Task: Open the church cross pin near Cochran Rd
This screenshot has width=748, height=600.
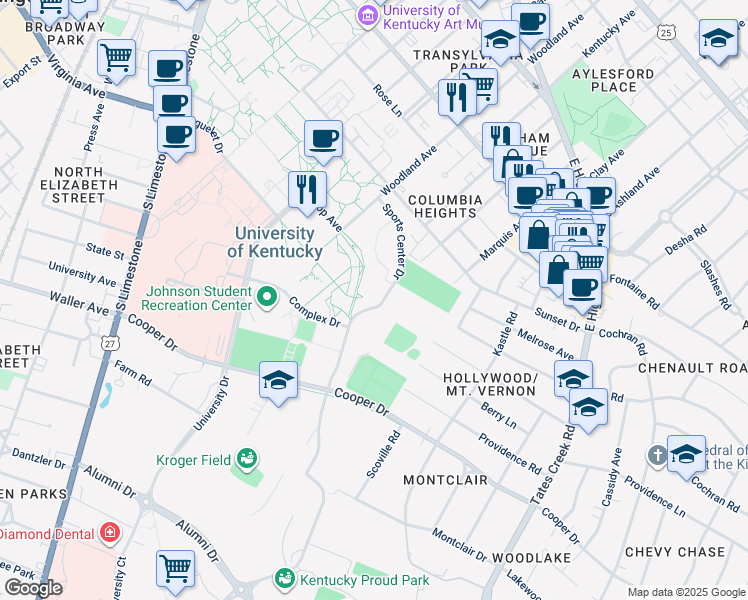Action: 657,455
